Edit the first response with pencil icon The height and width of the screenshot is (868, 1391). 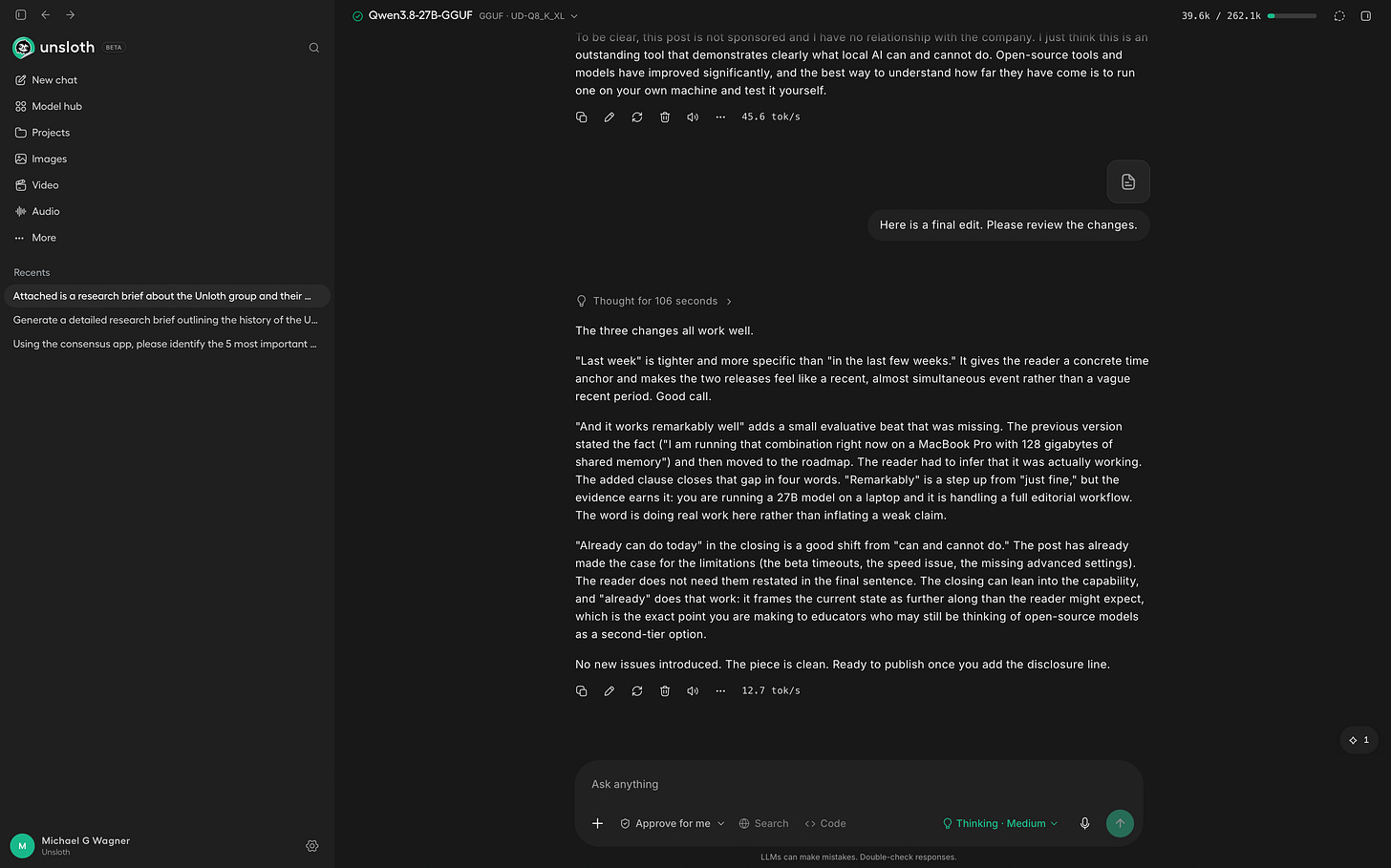[x=610, y=116]
